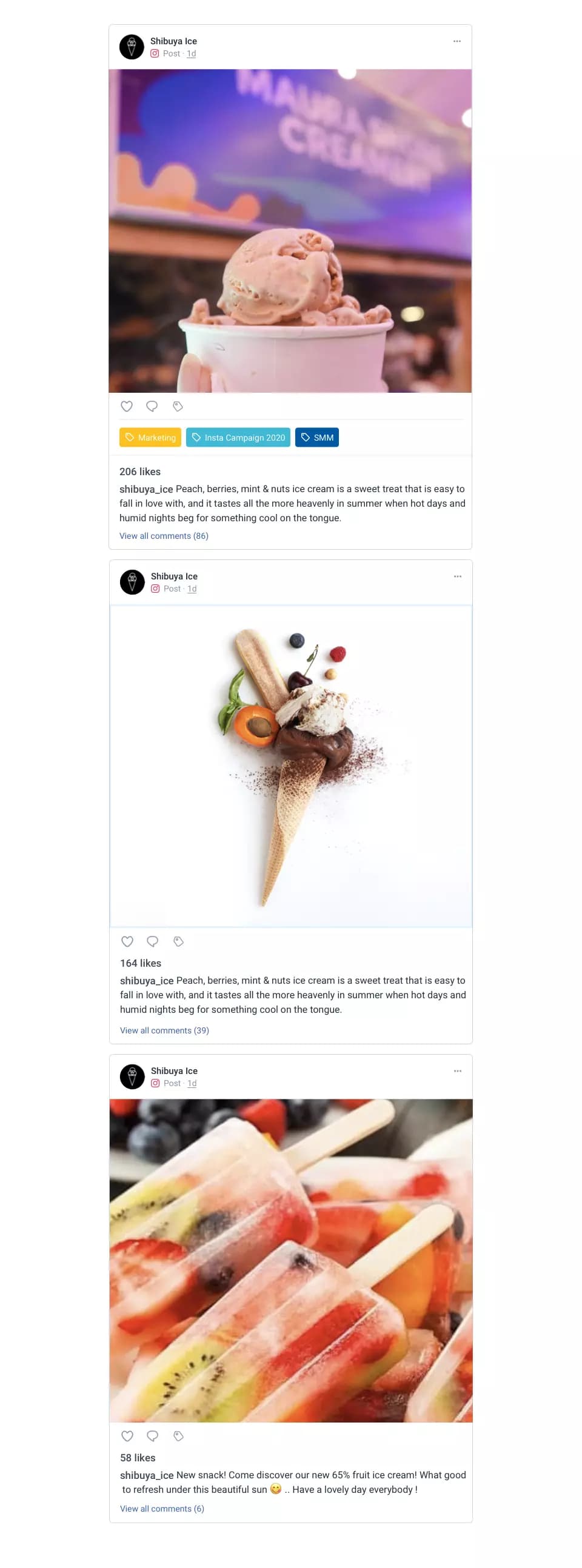Open comments on the first post
582x1568 pixels.
[x=152, y=406]
